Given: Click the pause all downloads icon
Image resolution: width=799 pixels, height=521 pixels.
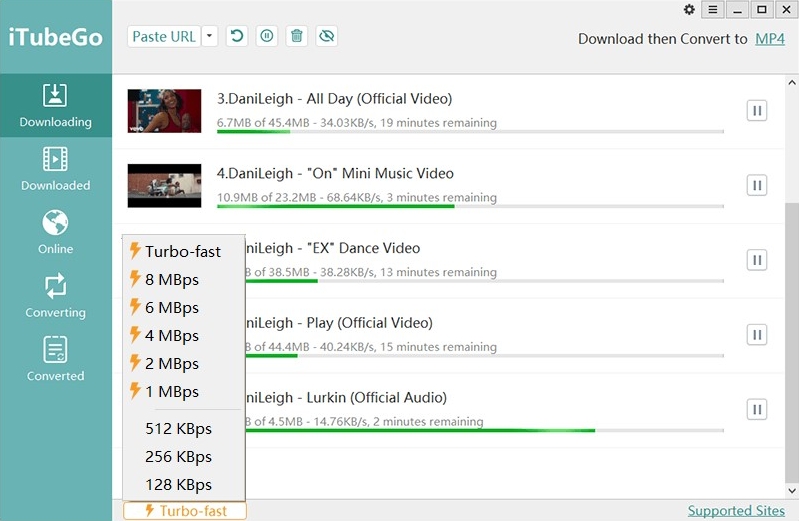Looking at the screenshot, I should point(267,36).
